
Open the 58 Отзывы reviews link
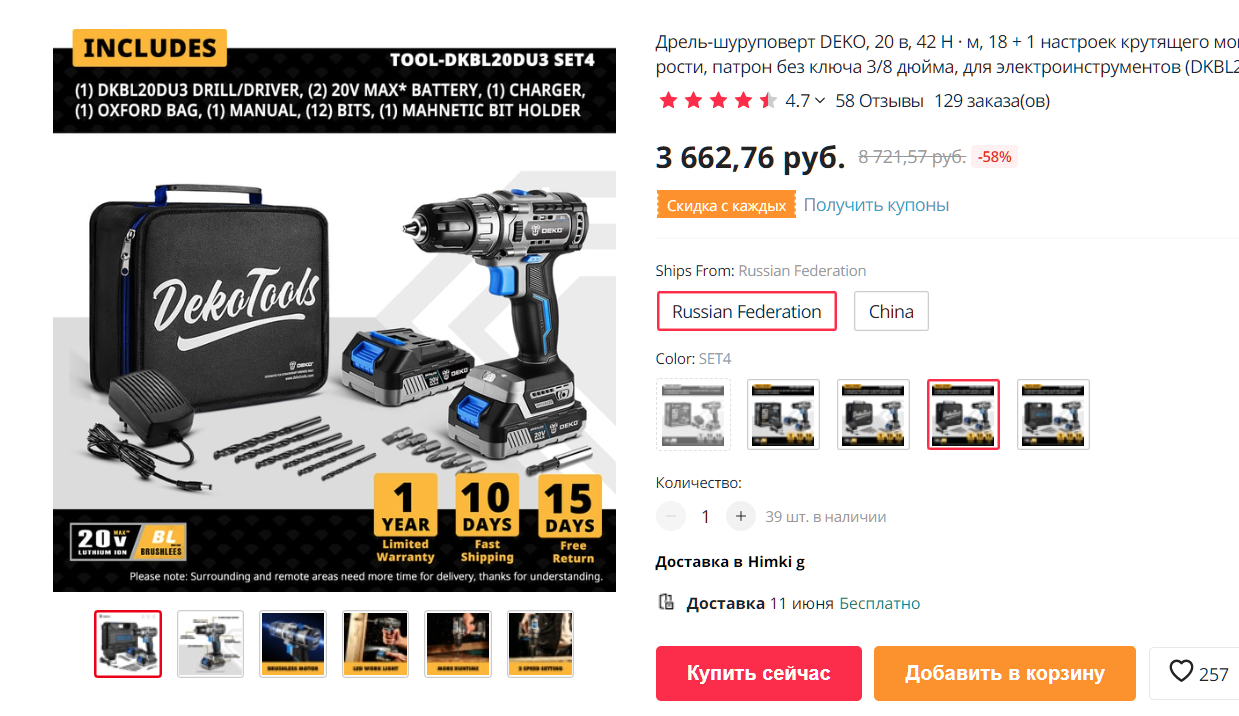[x=879, y=101]
